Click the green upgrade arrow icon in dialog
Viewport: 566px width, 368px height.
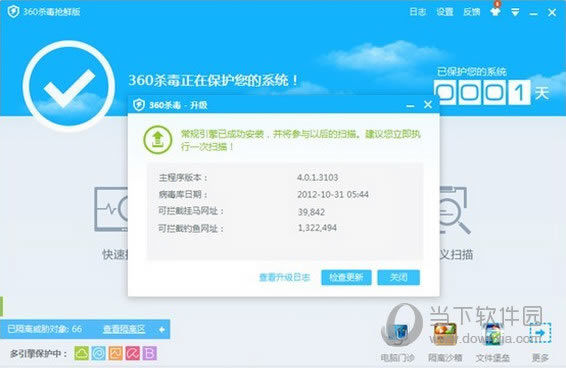[158, 140]
